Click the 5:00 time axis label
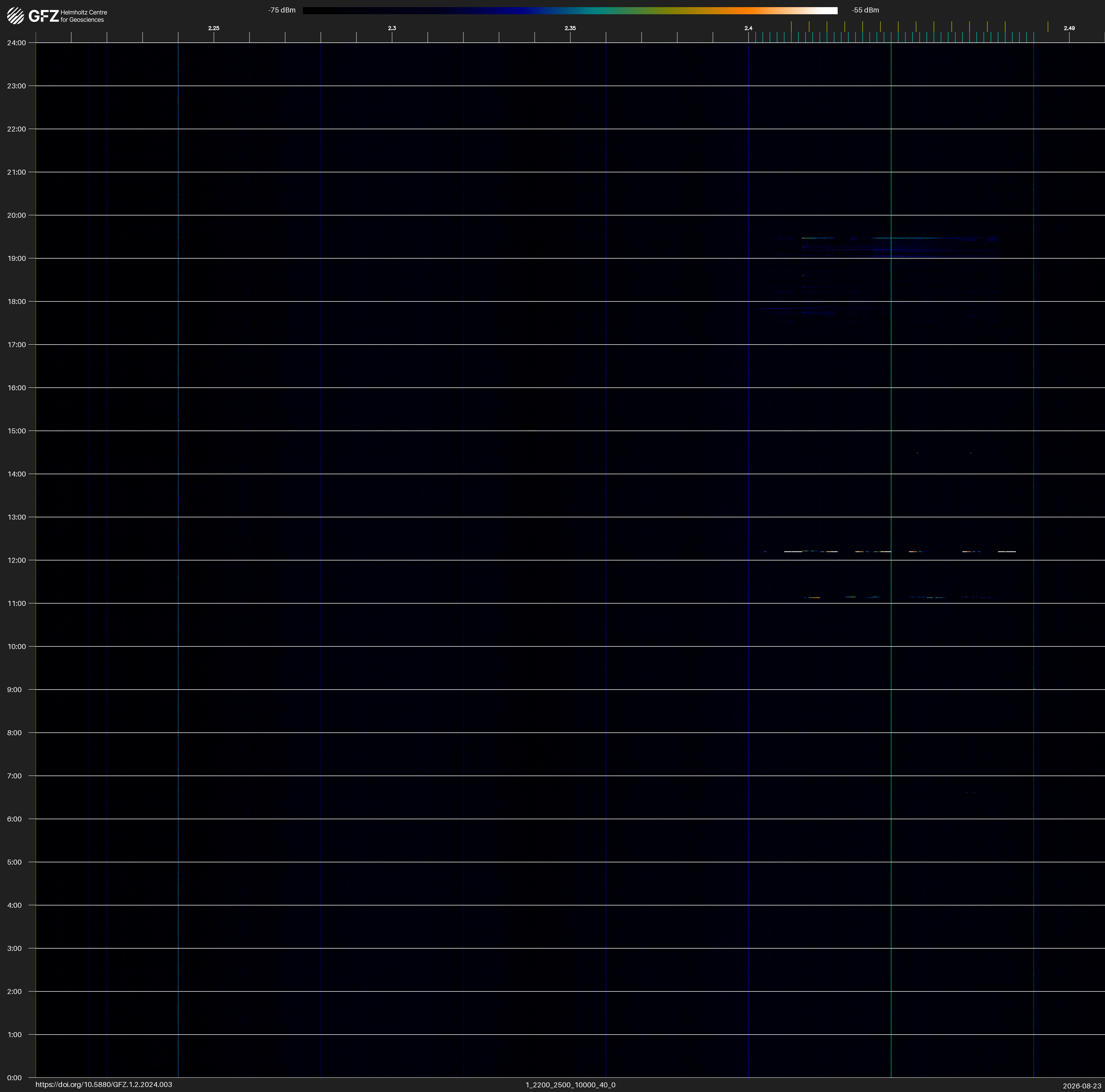1105x1092 pixels. [x=14, y=862]
